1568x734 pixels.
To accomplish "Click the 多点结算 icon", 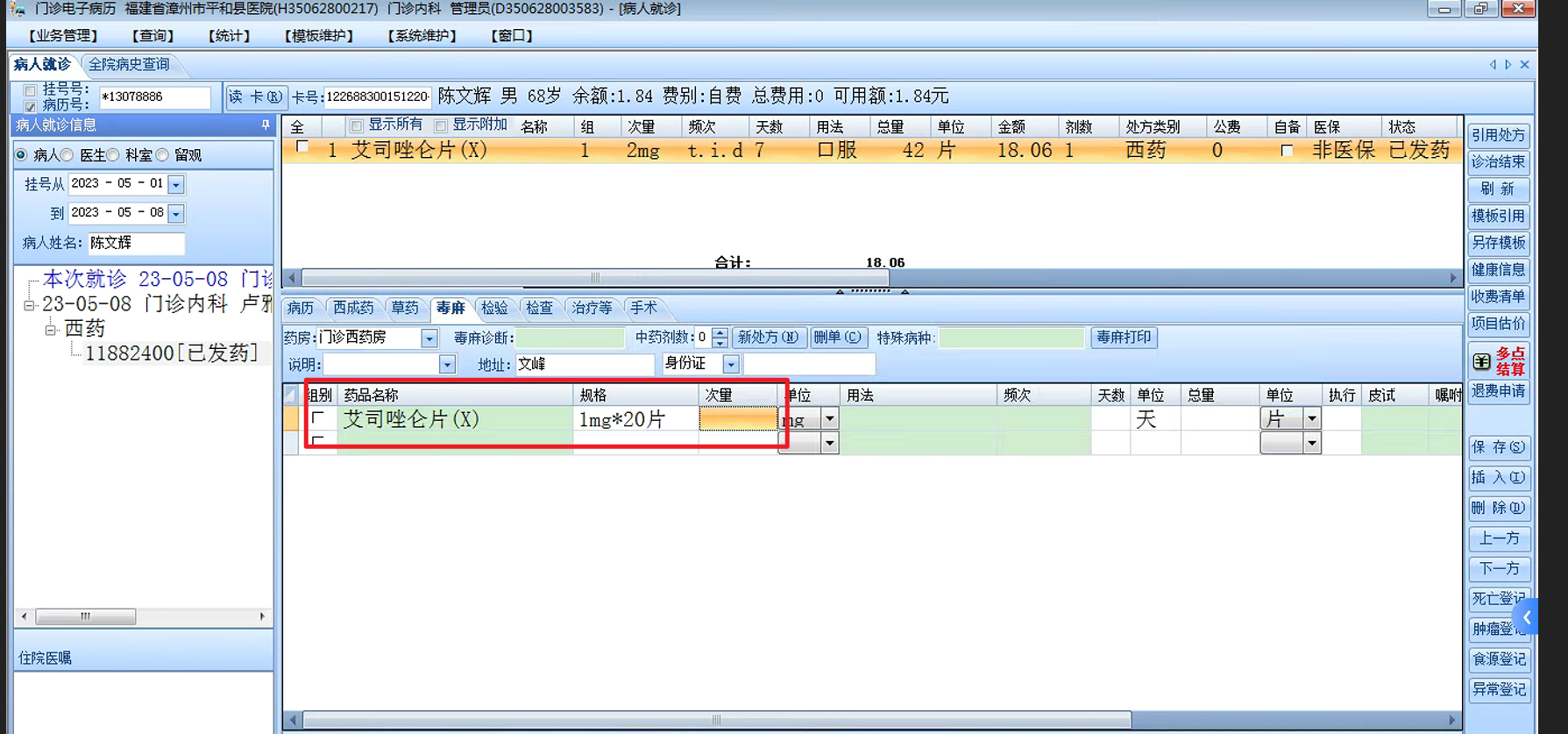I will (1500, 360).
